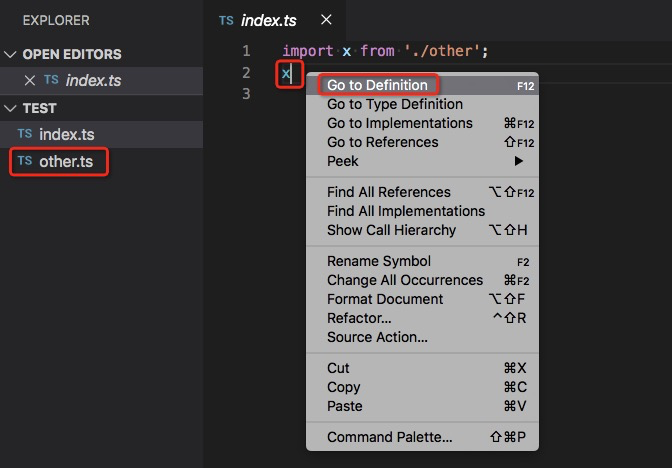
Task: Click Find All References
Action: click(388, 192)
